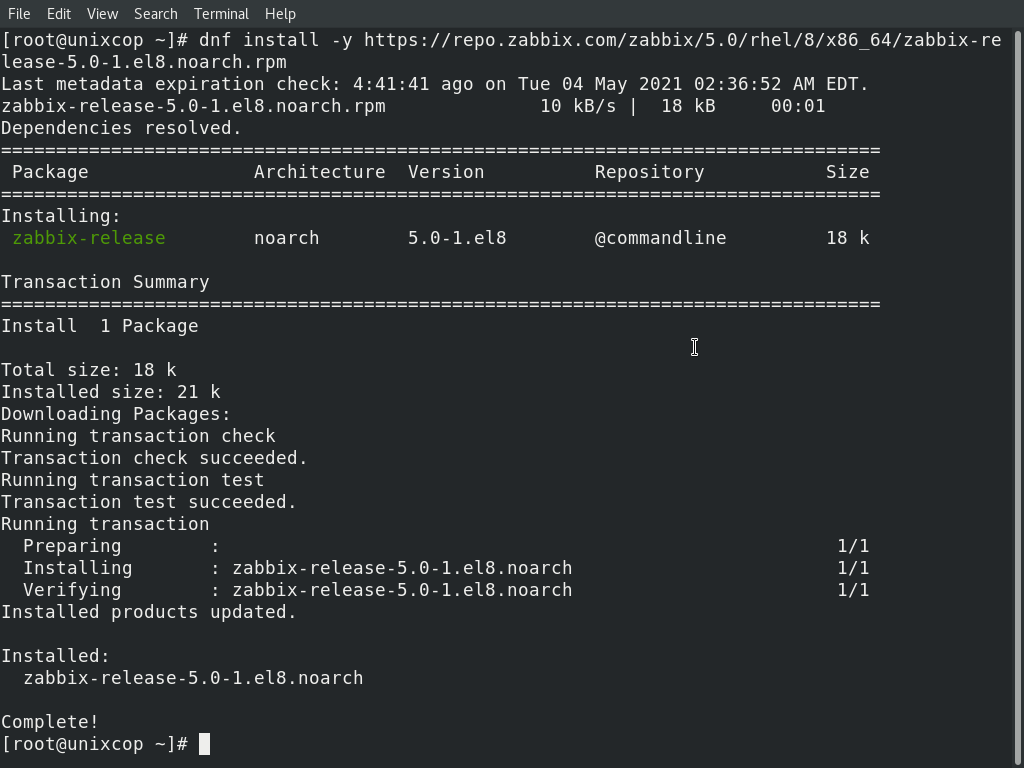Click the block cursor at the last prompt

204,744
